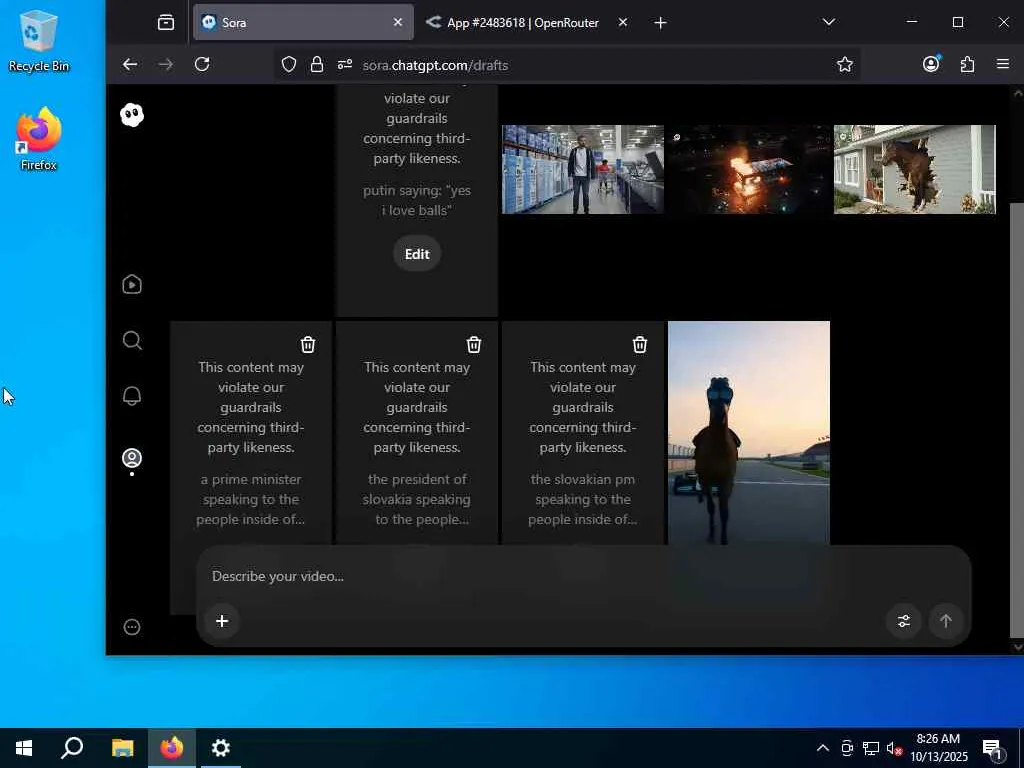Click the Sora logo in the sidebar
Viewport: 1024px width, 768px height.
pyautogui.click(x=132, y=115)
